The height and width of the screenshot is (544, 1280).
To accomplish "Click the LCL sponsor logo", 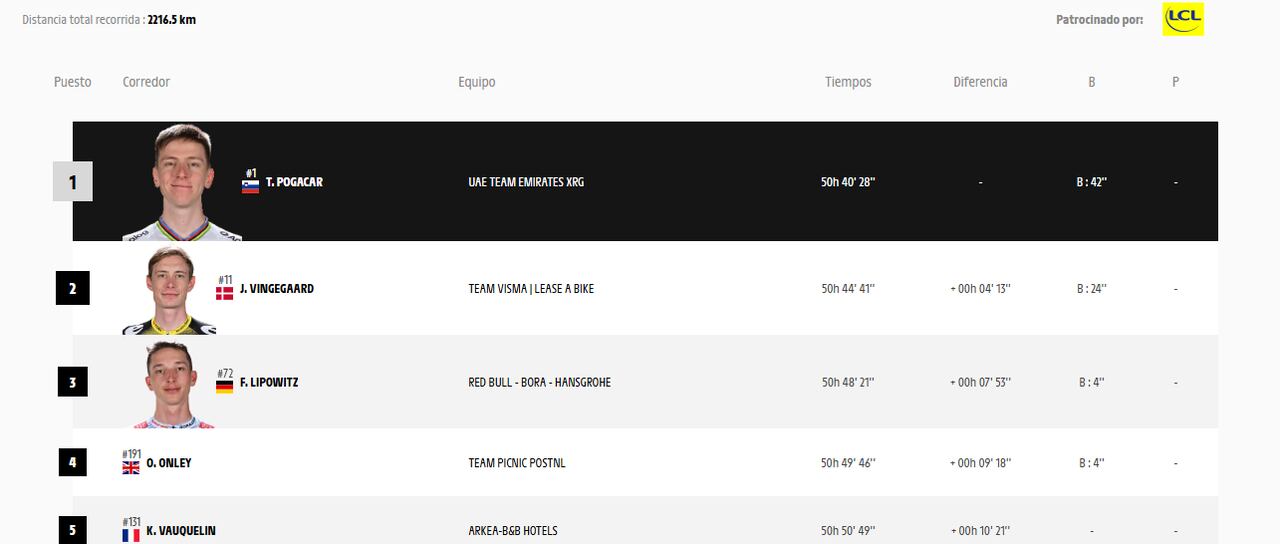I will [x=1182, y=19].
